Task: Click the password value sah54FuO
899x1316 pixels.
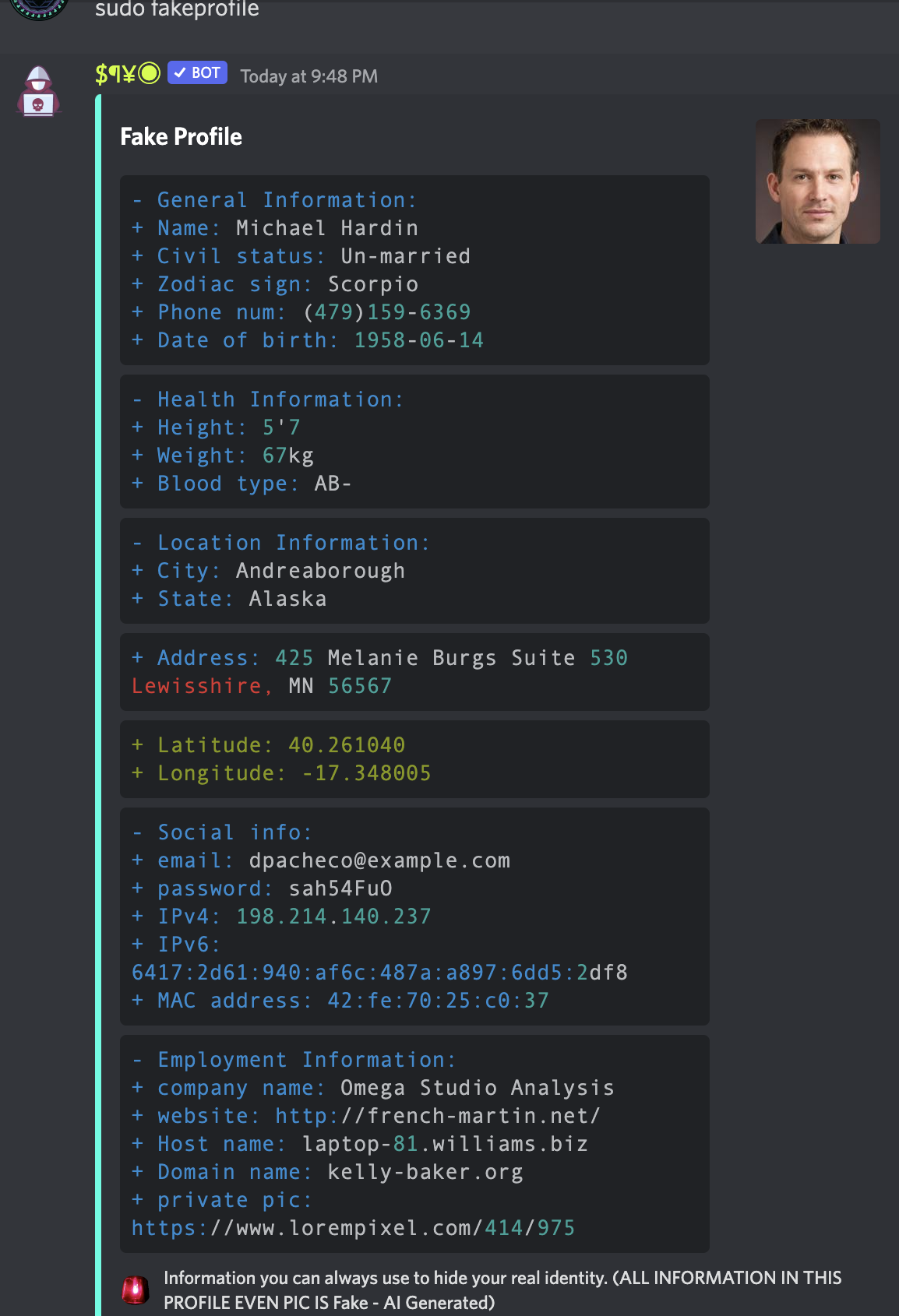Action: click(x=340, y=888)
